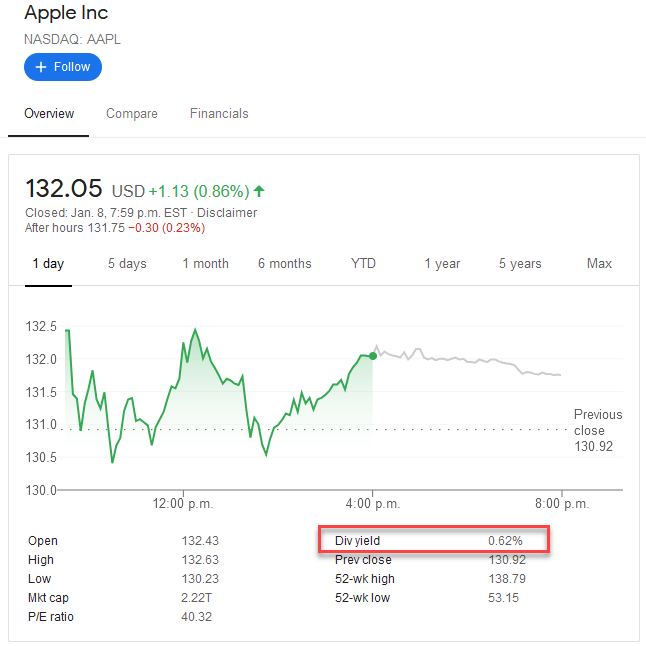Click the 130.0 y-axis label

[x=41, y=490]
